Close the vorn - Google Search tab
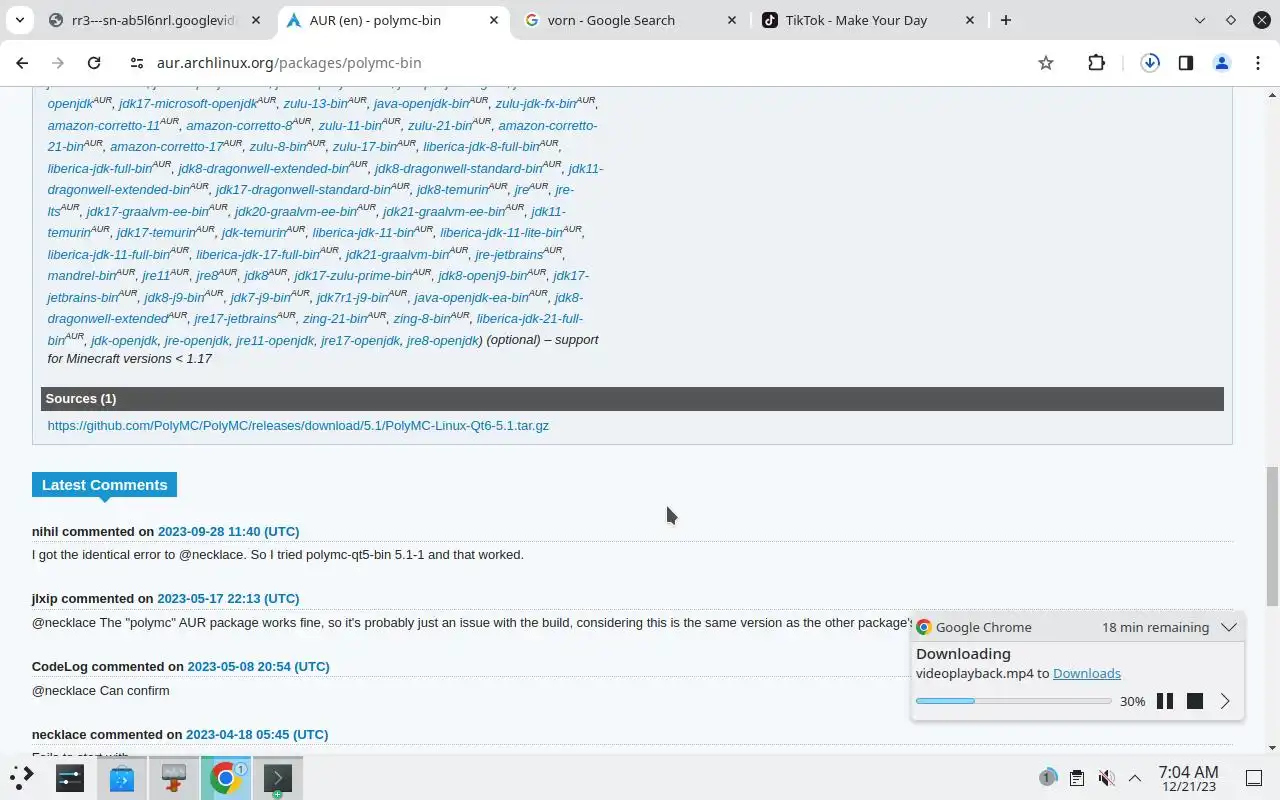The image size is (1280, 800). [x=731, y=20]
